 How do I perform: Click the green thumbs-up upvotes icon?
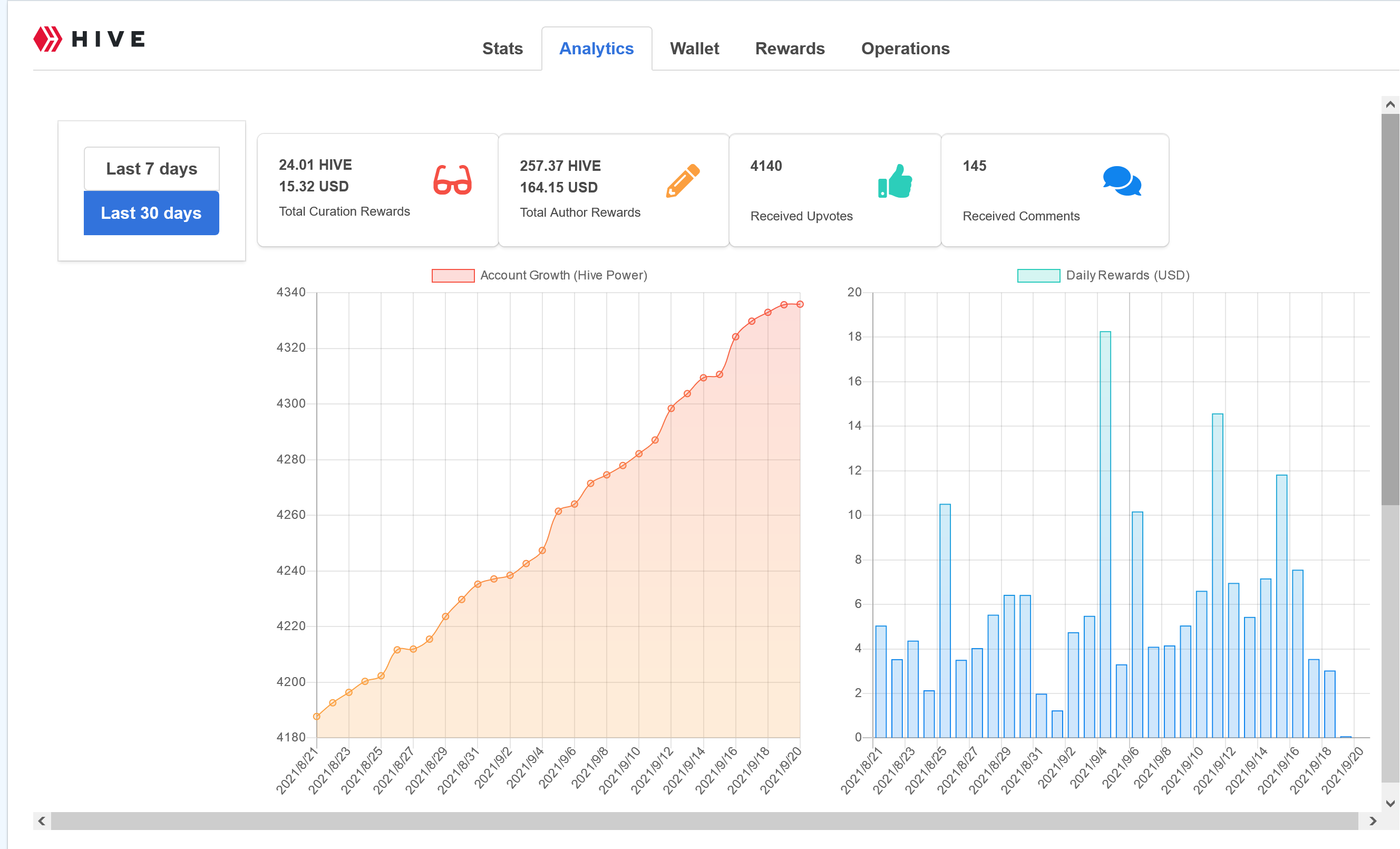(895, 181)
